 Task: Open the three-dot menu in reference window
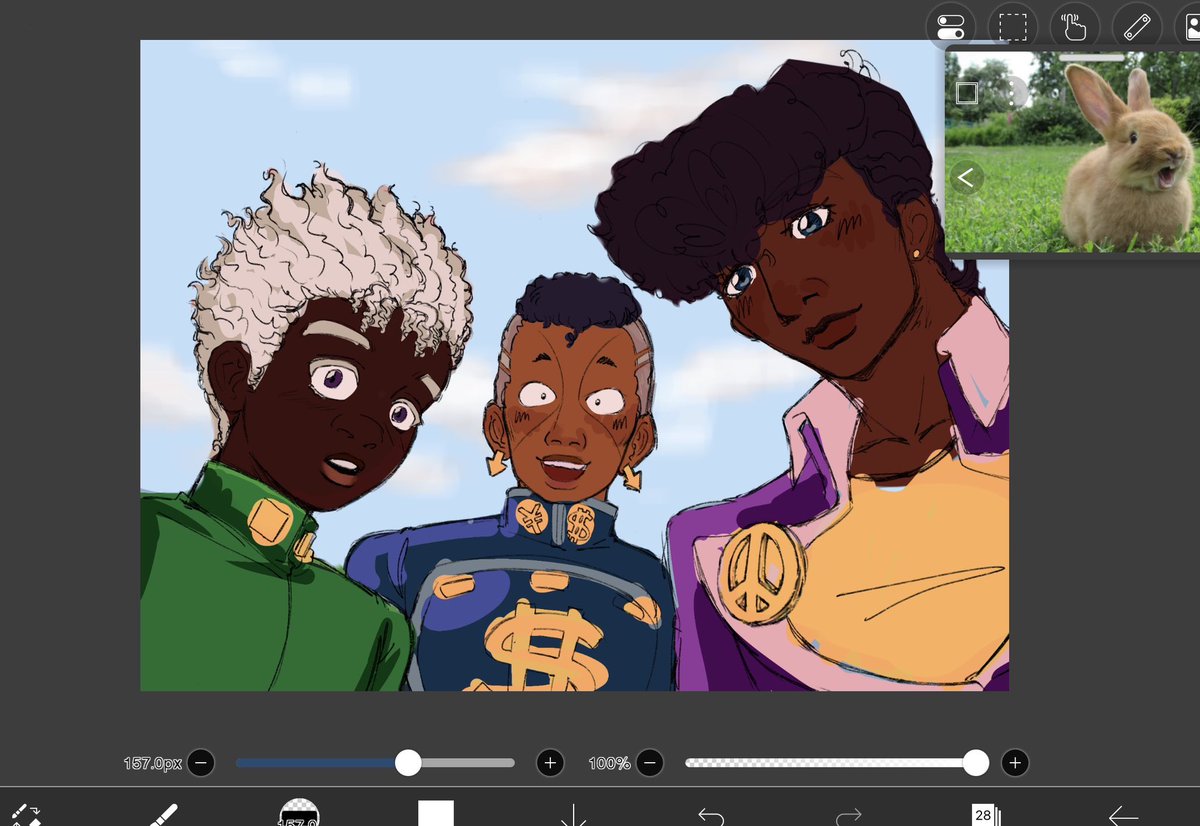coord(1013,93)
